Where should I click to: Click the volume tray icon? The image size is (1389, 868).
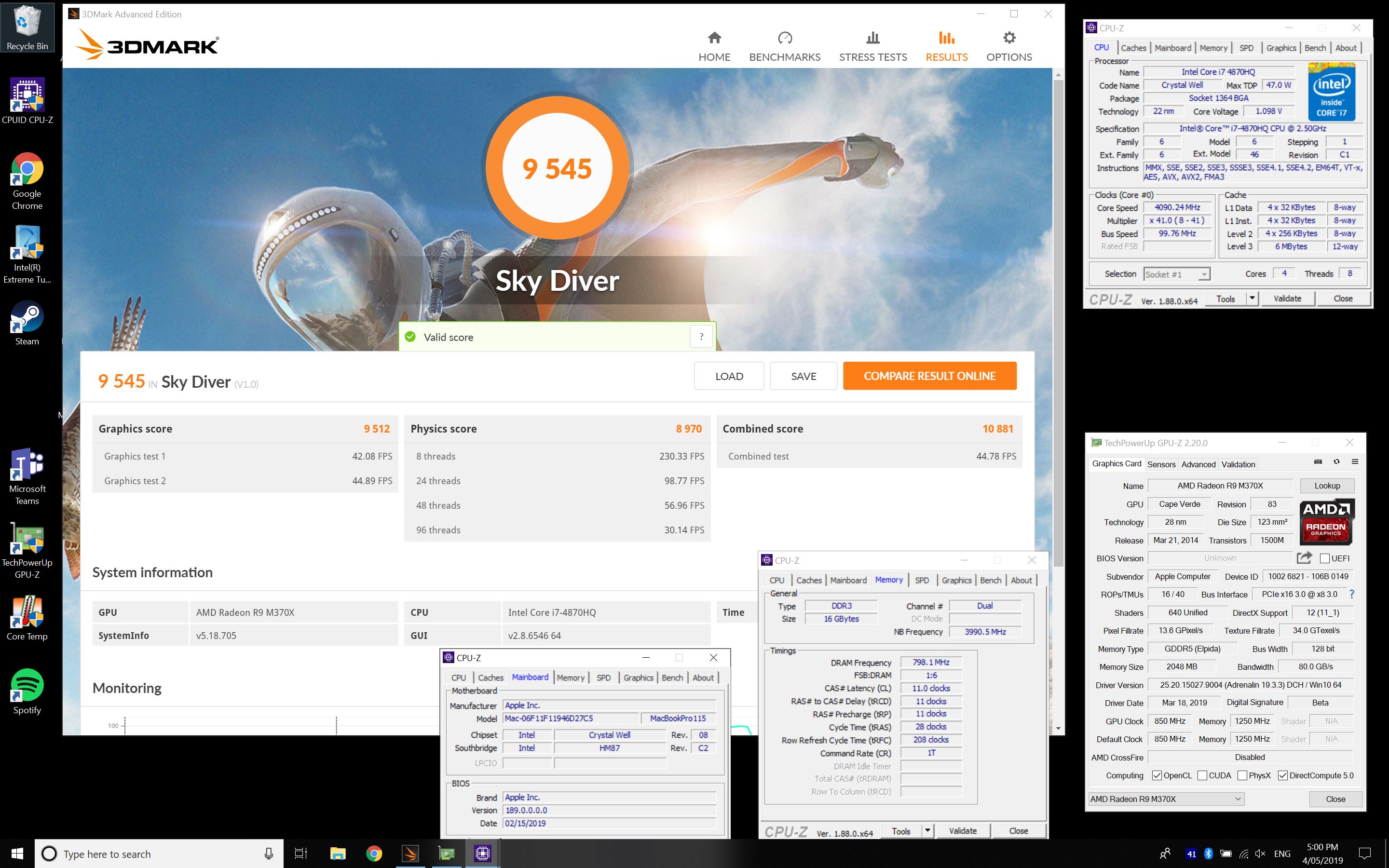point(1260,854)
